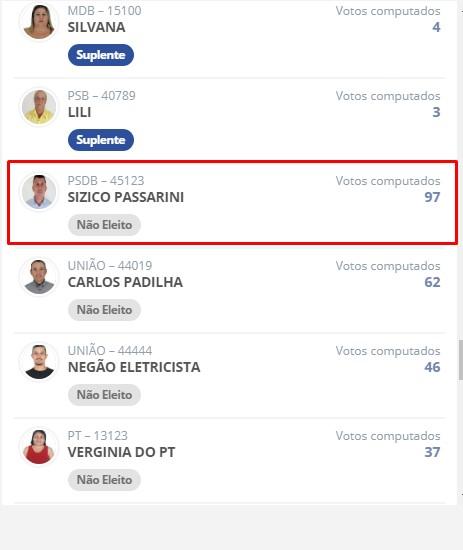Image resolution: width=463 pixels, height=550 pixels.
Task: Open the CARLOS PADILHA candidate name
Action: (125, 282)
